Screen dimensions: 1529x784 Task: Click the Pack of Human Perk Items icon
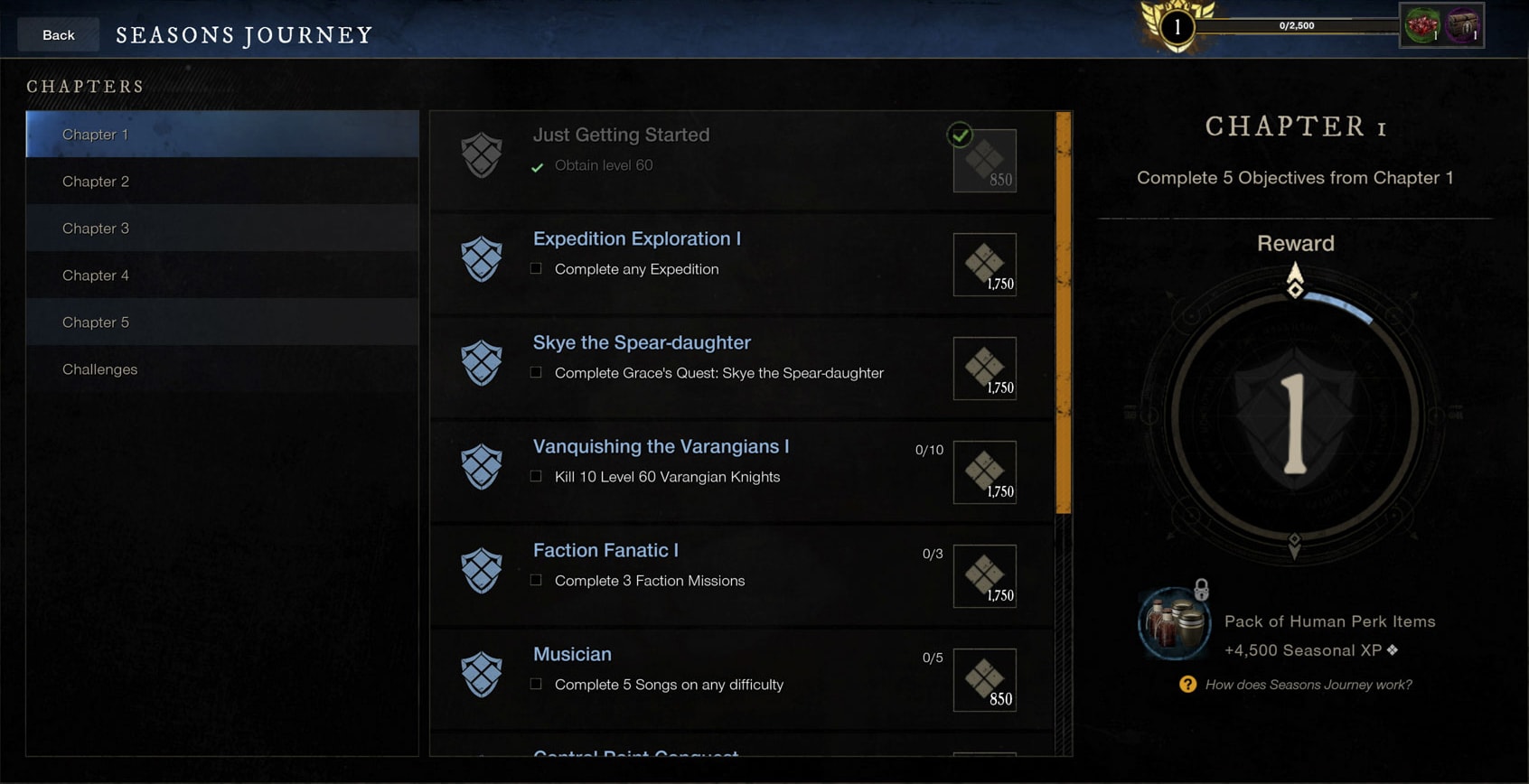(1174, 623)
